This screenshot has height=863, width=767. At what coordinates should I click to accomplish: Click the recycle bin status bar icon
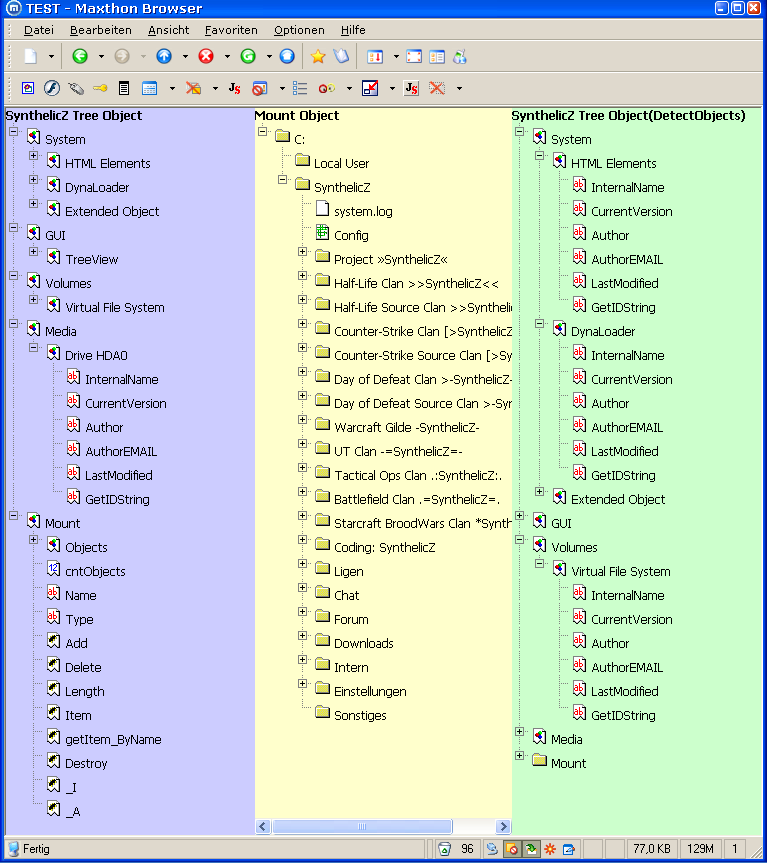coord(445,849)
